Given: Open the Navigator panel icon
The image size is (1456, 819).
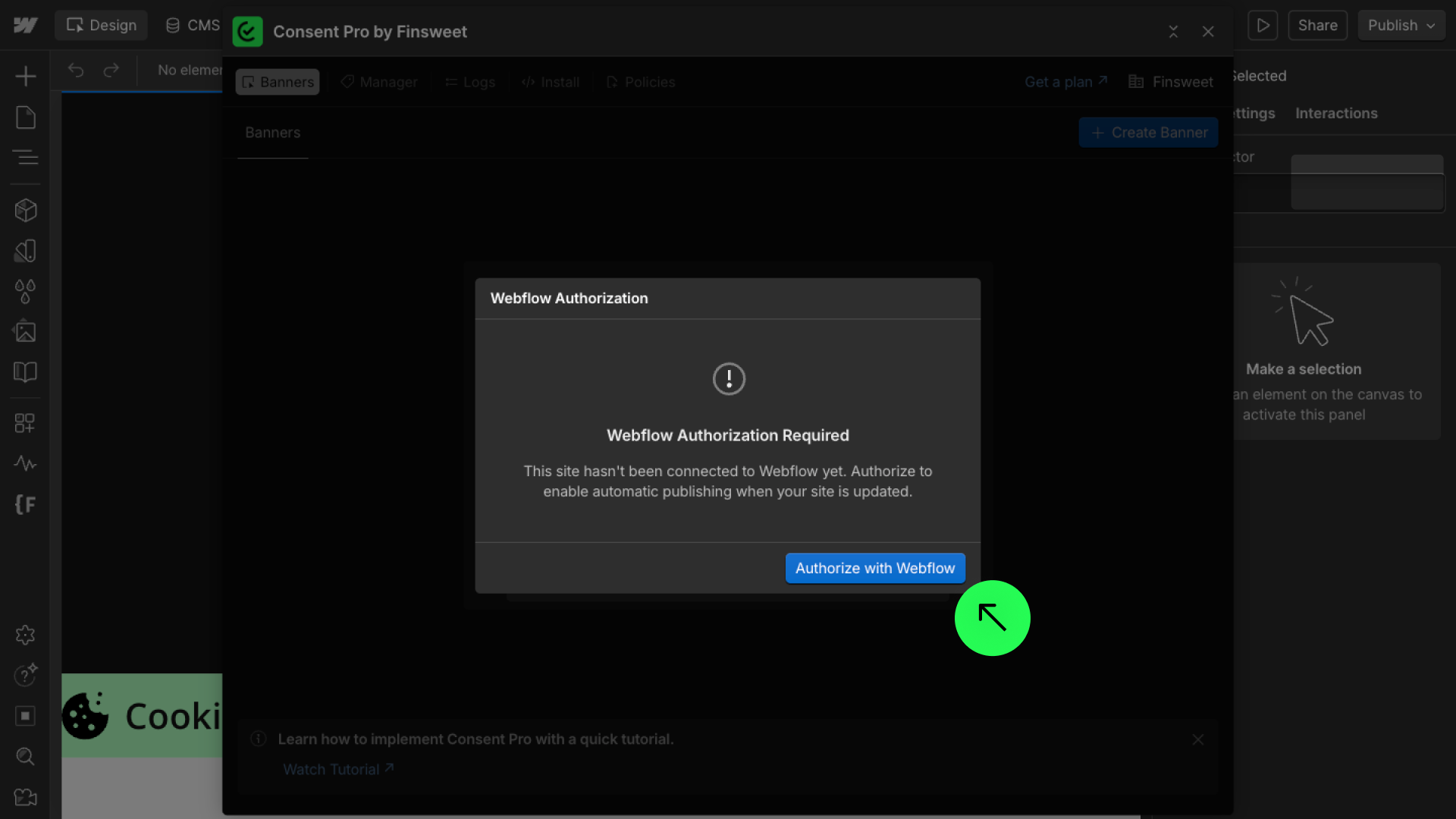Looking at the screenshot, I should point(26,158).
